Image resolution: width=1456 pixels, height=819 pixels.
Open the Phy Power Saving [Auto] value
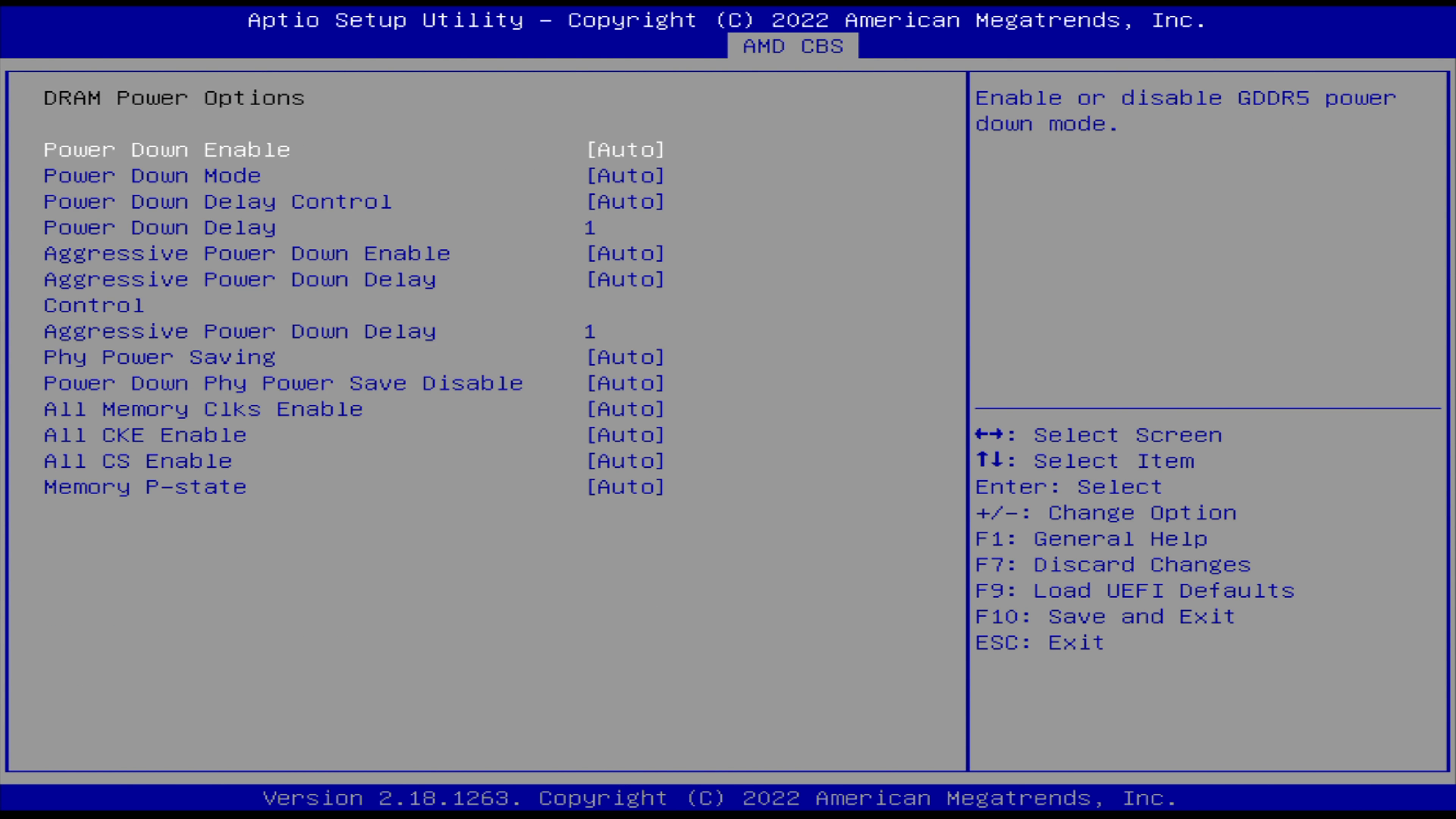click(625, 358)
